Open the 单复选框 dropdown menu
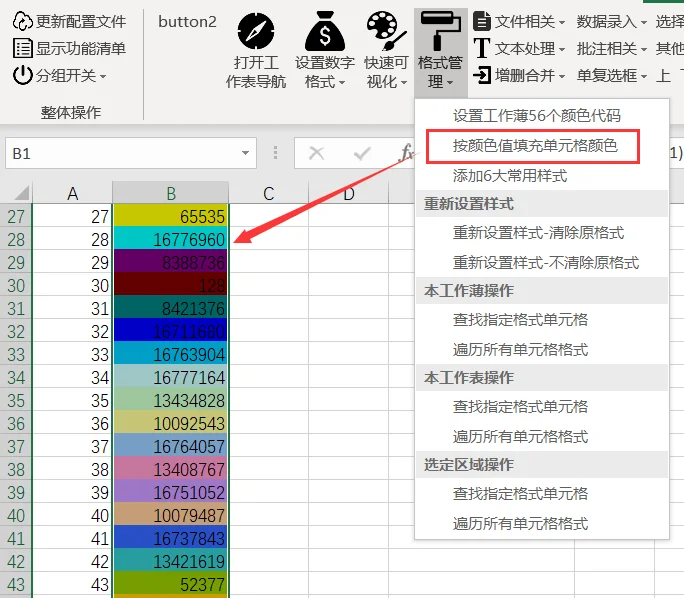Viewport: 684px width, 598px height. click(x=612, y=76)
